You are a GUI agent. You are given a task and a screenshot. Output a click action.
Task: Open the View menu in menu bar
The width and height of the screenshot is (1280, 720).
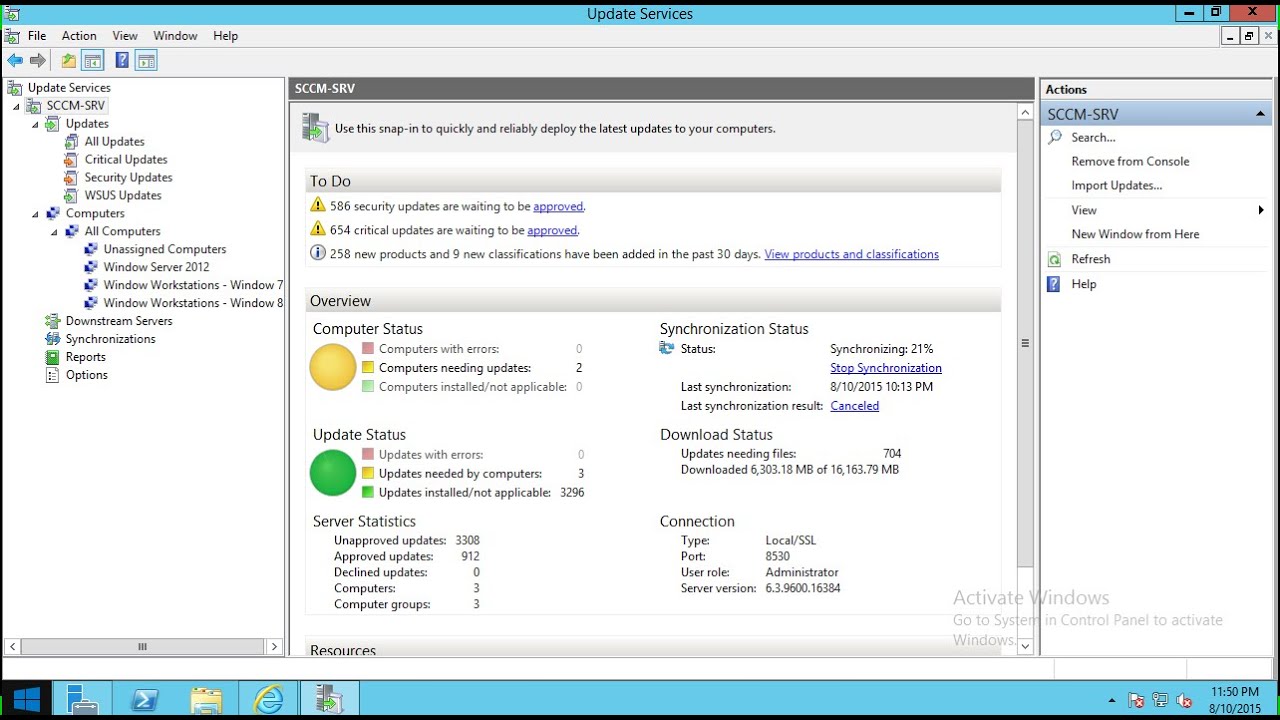[125, 36]
